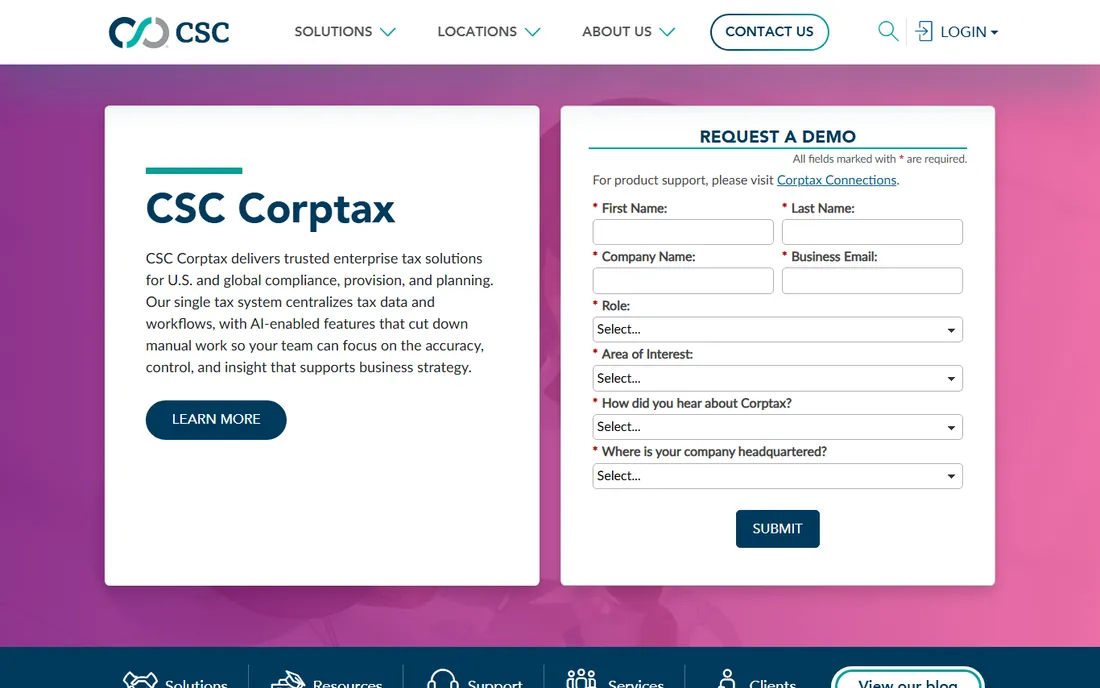Image resolution: width=1100 pixels, height=688 pixels.
Task: Click the Solutions handshake icon in footer bar
Action: [140, 680]
